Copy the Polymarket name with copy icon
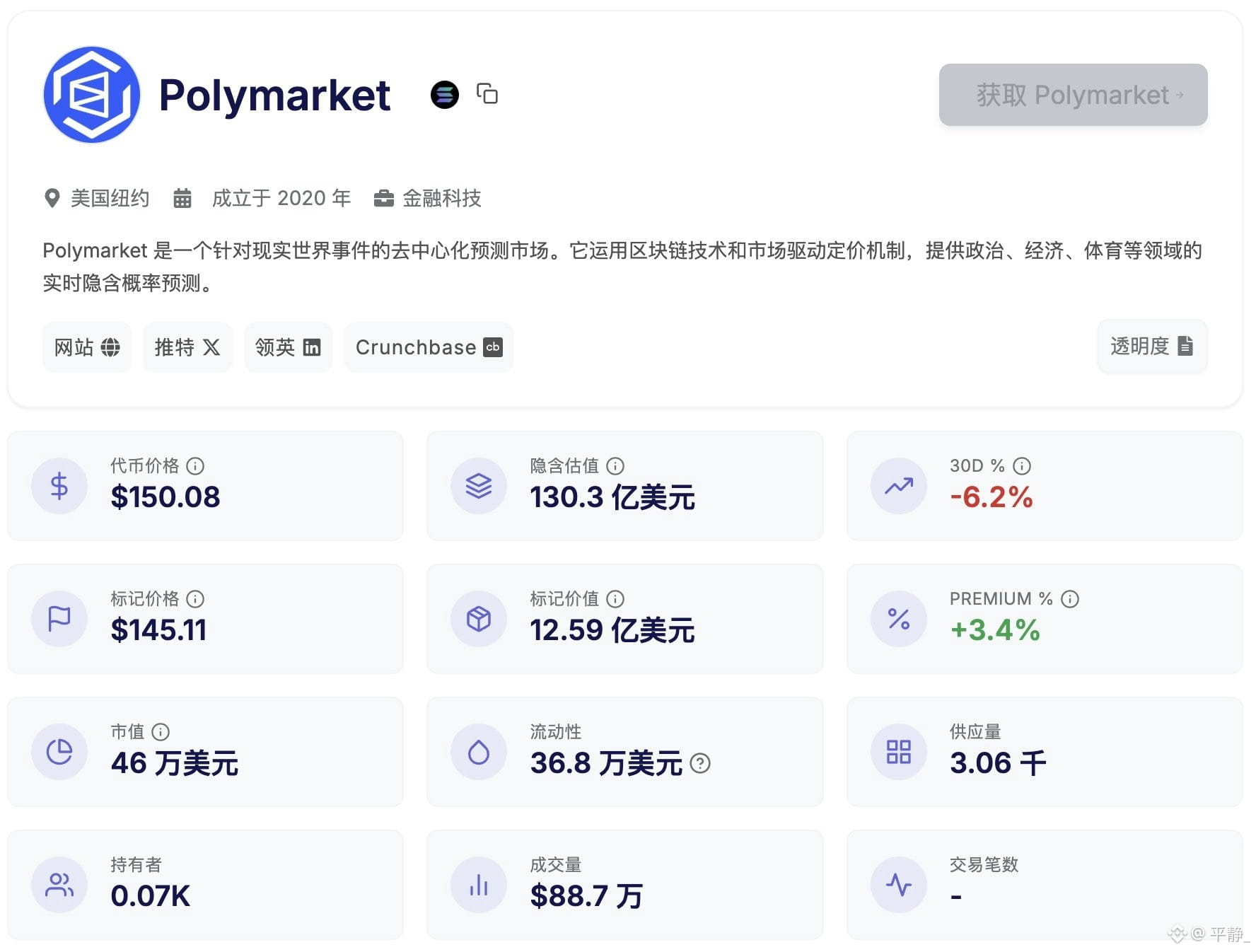The width and height of the screenshot is (1256, 952). point(487,94)
